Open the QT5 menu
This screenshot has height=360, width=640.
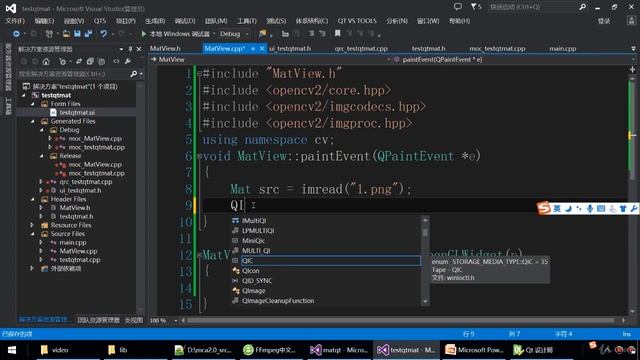[100, 21]
